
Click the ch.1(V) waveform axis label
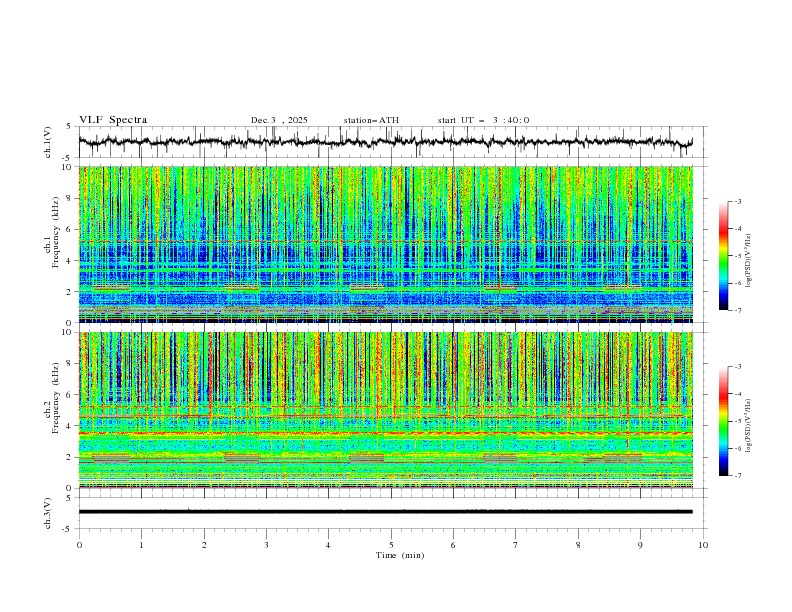point(49,142)
